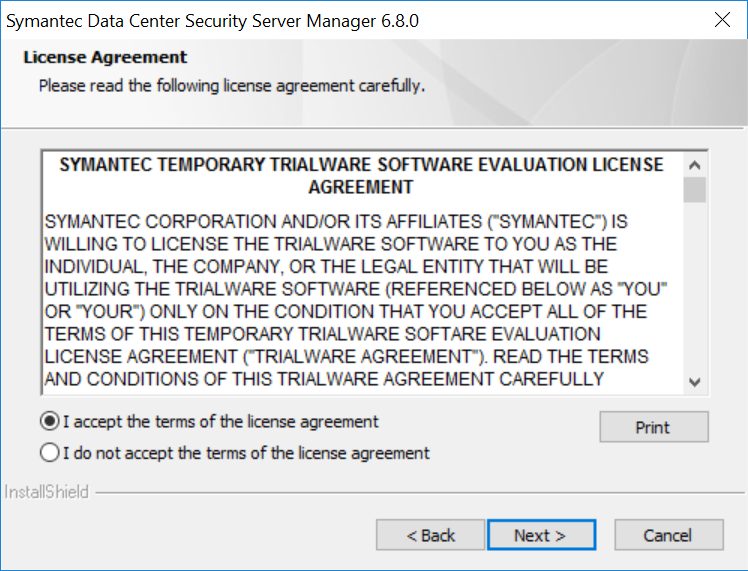Click the trialware agreement title in the text box
The height and width of the screenshot is (571, 748).
point(361,175)
